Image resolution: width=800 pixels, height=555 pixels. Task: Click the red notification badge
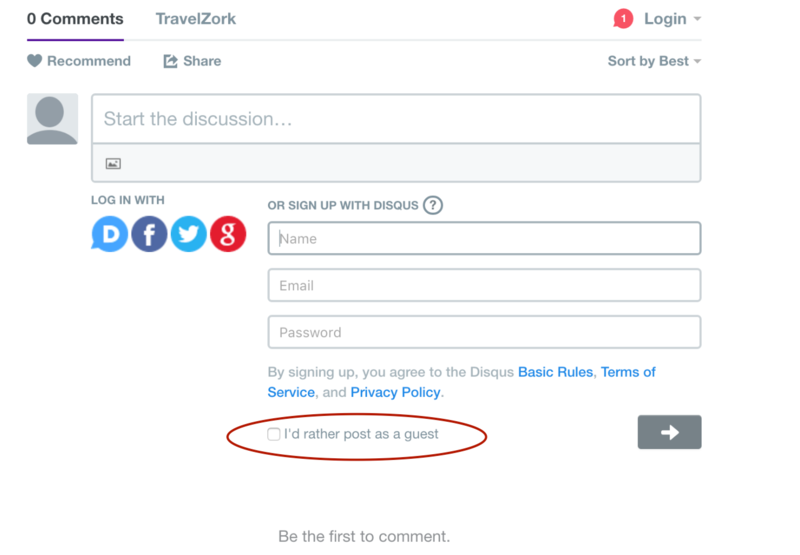pyautogui.click(x=623, y=19)
